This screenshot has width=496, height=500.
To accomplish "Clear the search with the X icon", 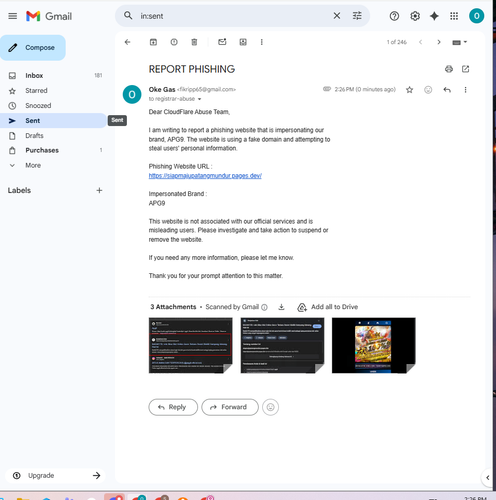I will coord(337,16).
